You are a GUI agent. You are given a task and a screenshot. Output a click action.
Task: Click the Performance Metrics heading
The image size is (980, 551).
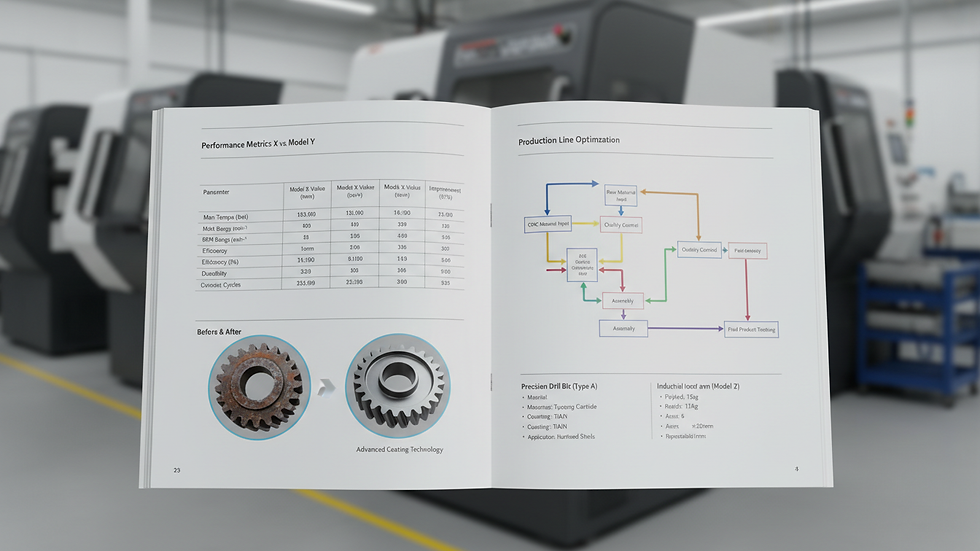258,144
